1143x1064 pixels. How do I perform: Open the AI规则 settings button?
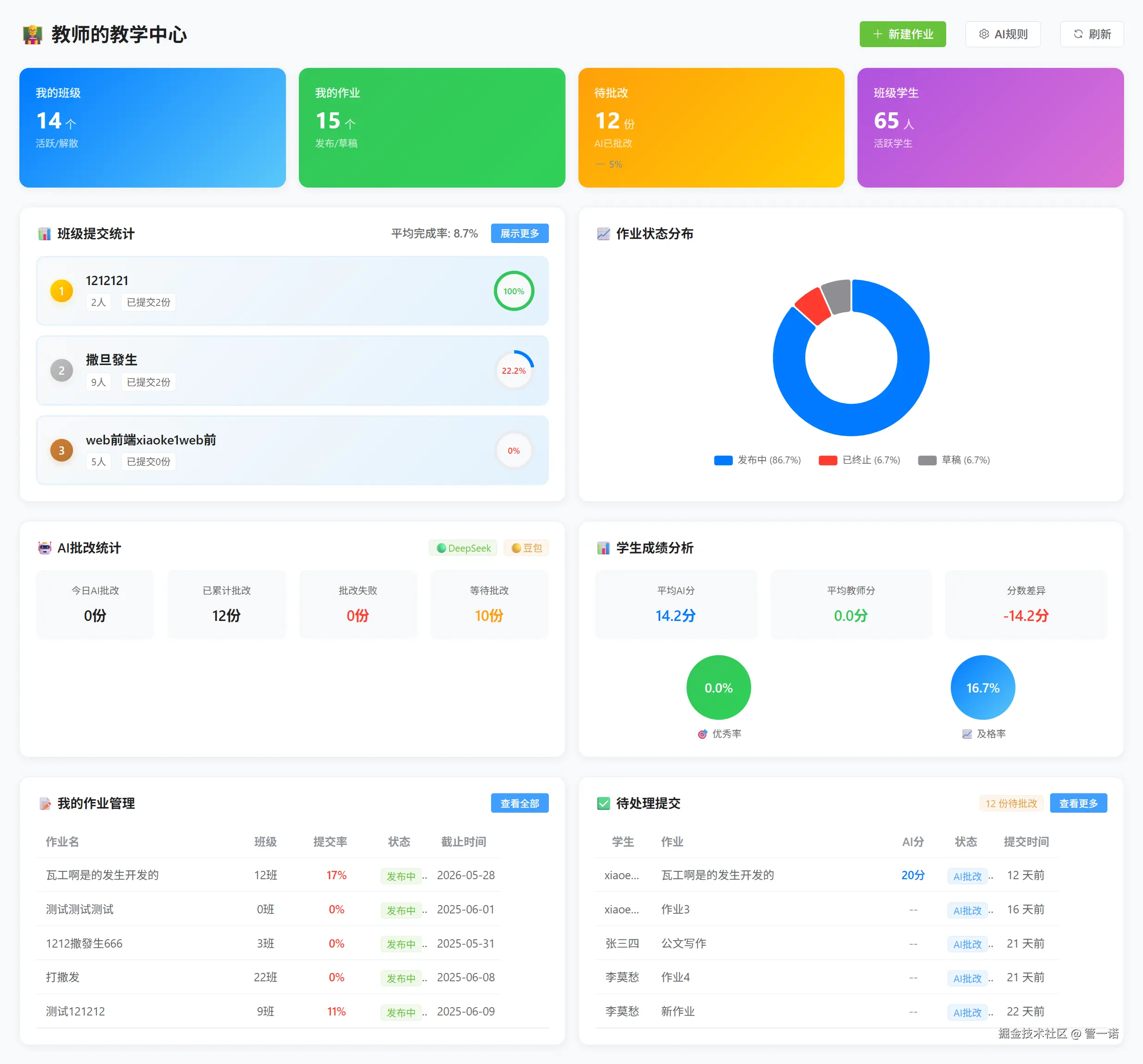click(1003, 35)
